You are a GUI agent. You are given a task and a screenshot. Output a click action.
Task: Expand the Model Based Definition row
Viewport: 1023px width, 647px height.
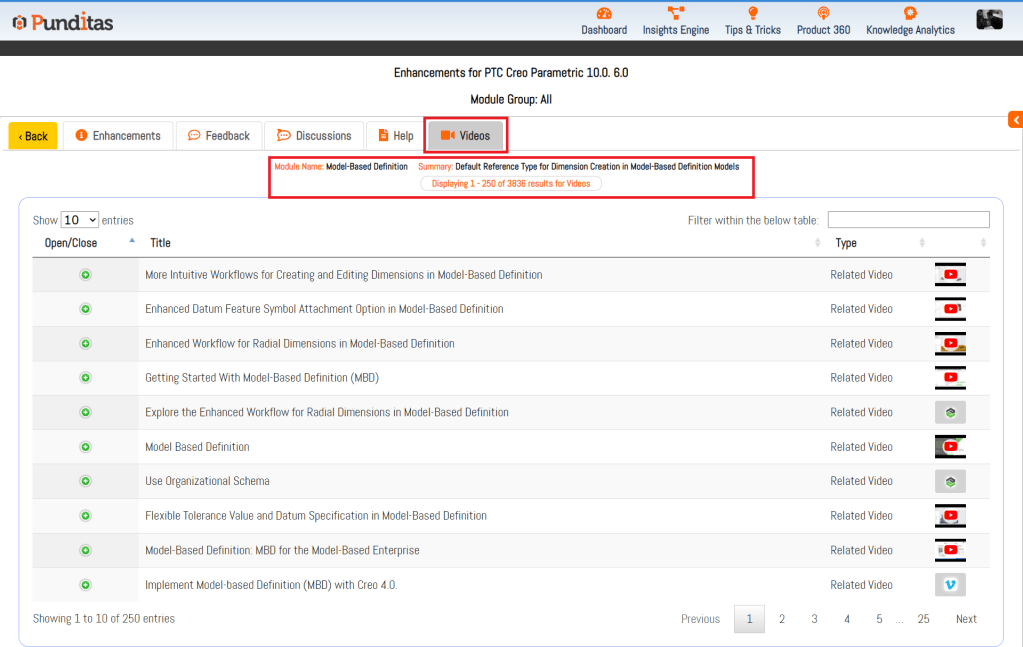pos(86,447)
